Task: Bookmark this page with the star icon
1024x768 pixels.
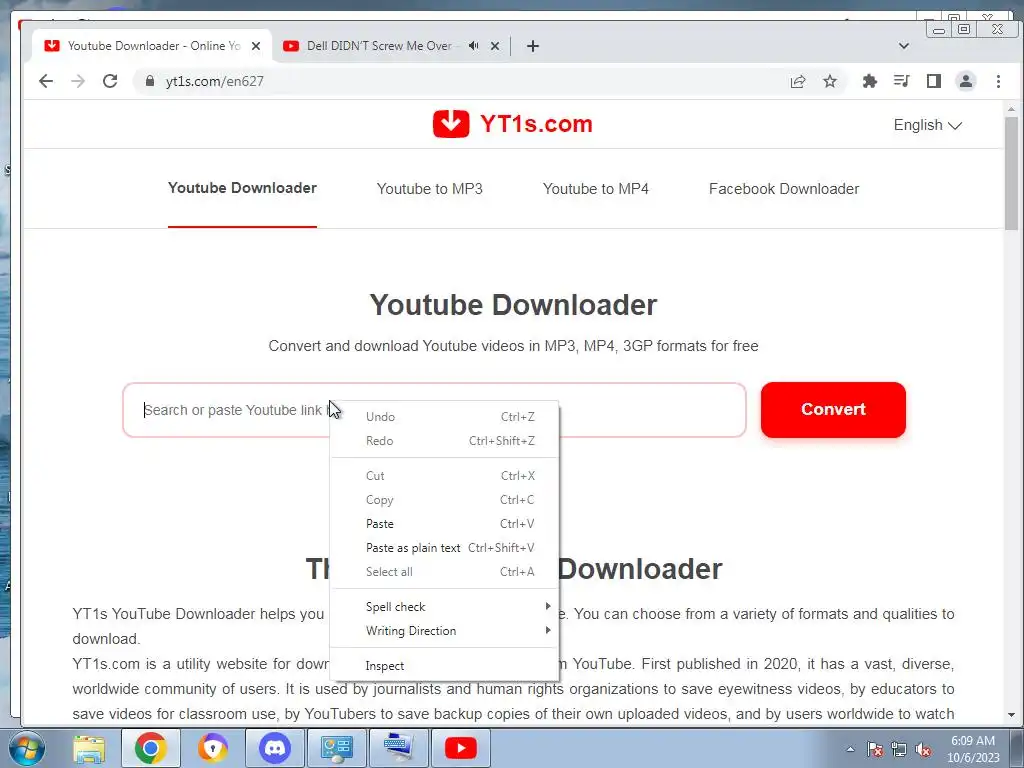Action: coord(829,81)
